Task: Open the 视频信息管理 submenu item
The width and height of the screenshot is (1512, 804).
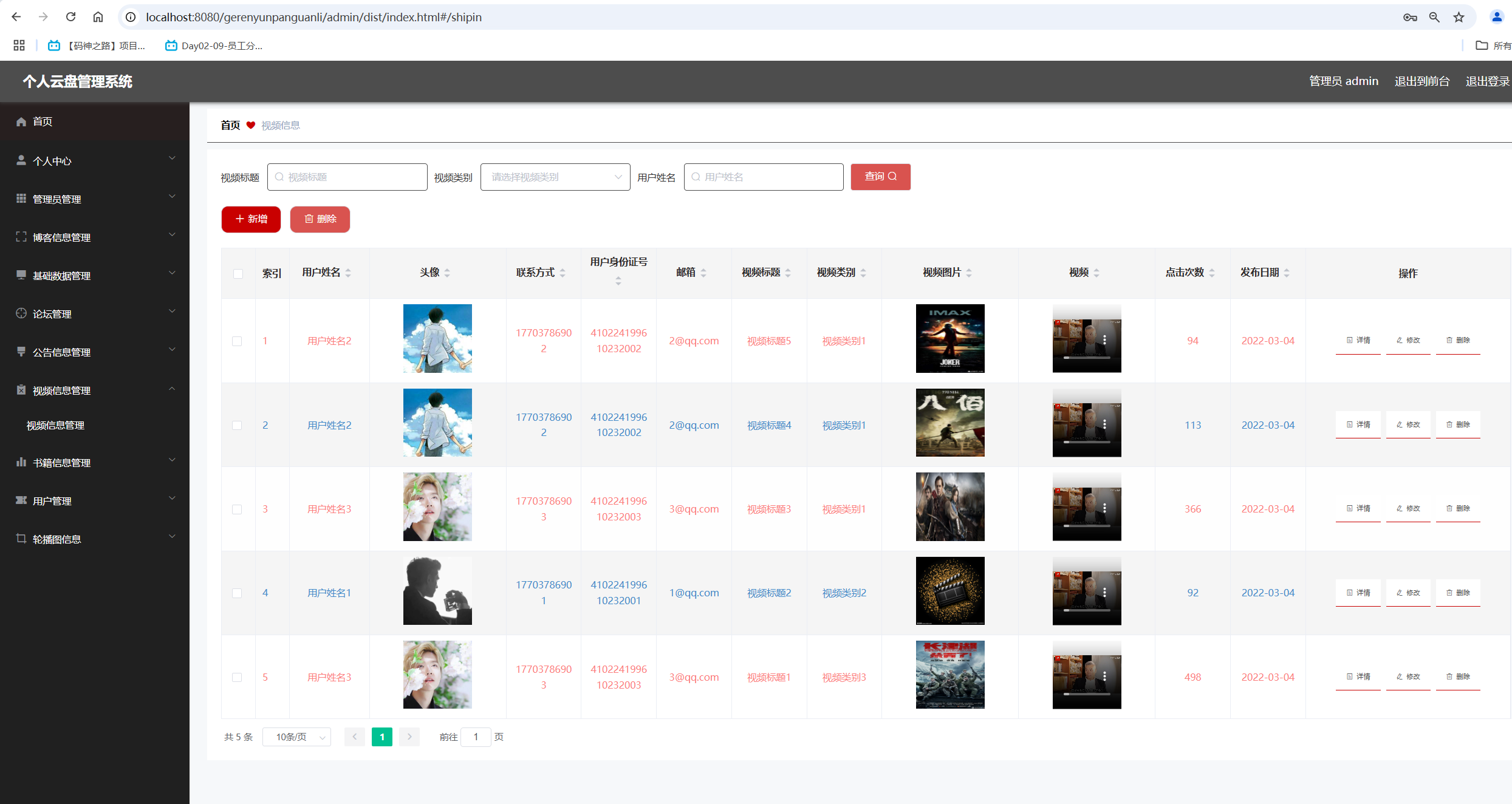Action: [55, 425]
